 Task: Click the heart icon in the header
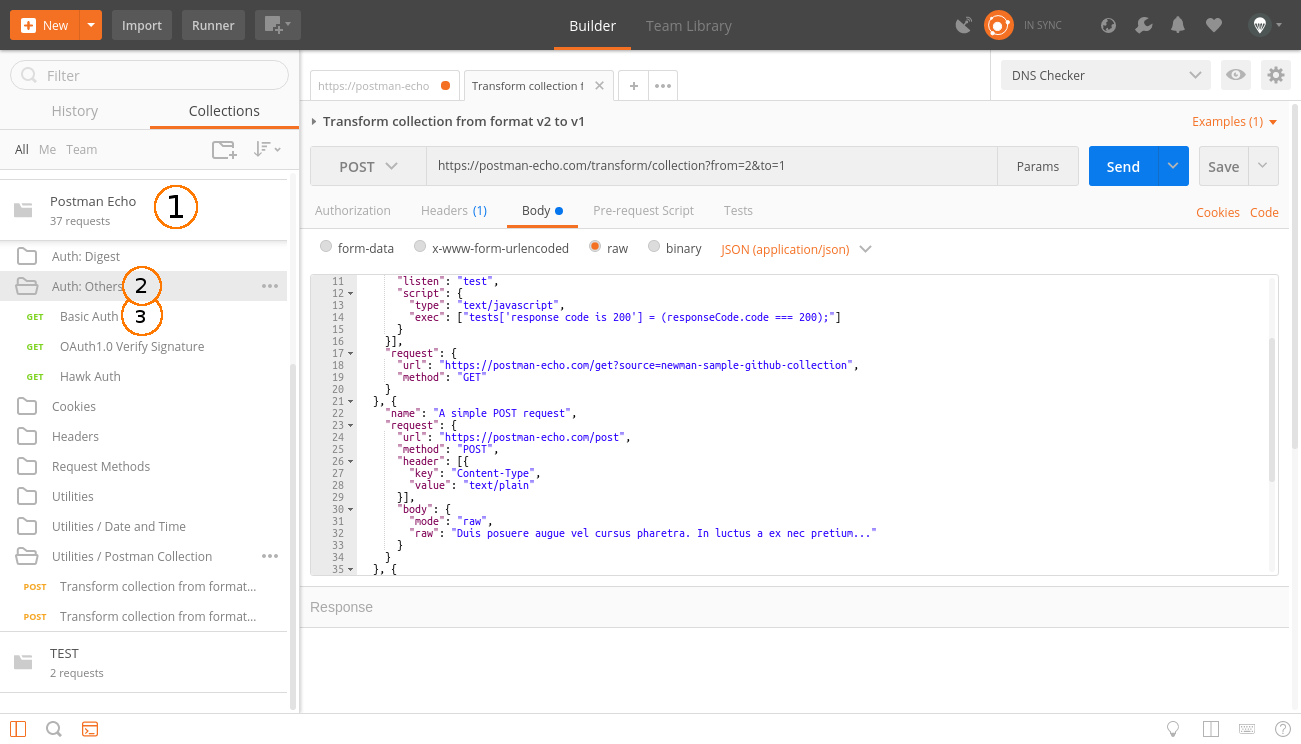pyautogui.click(x=1213, y=24)
